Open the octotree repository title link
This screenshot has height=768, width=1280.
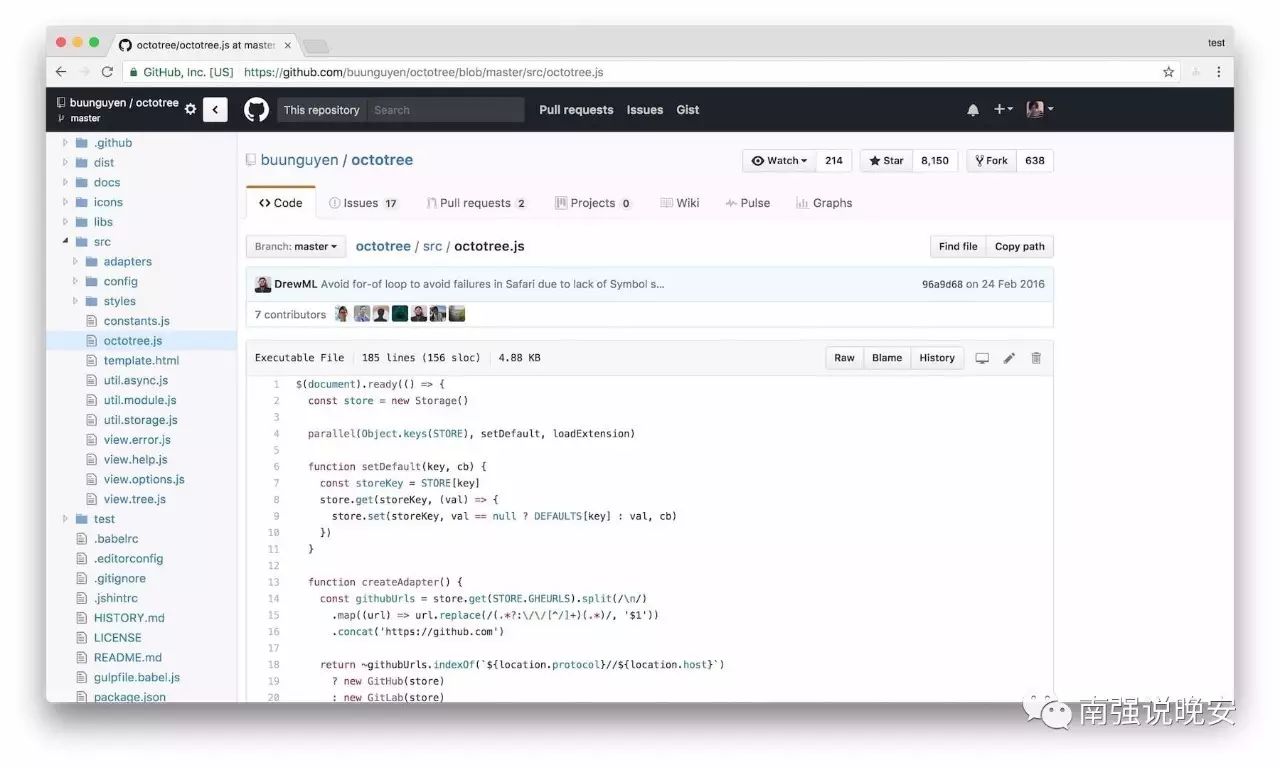[x=382, y=160]
